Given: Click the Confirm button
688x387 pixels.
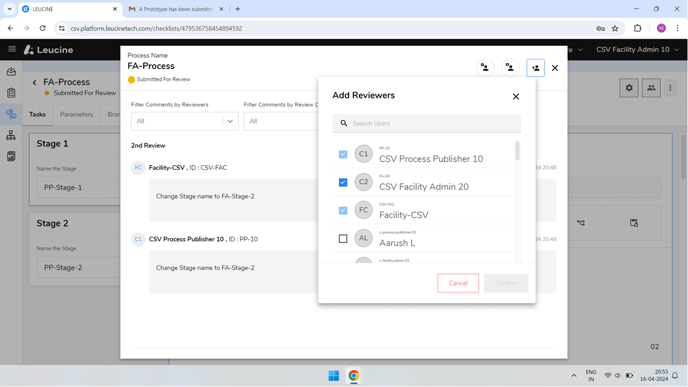Looking at the screenshot, I should coord(506,283).
